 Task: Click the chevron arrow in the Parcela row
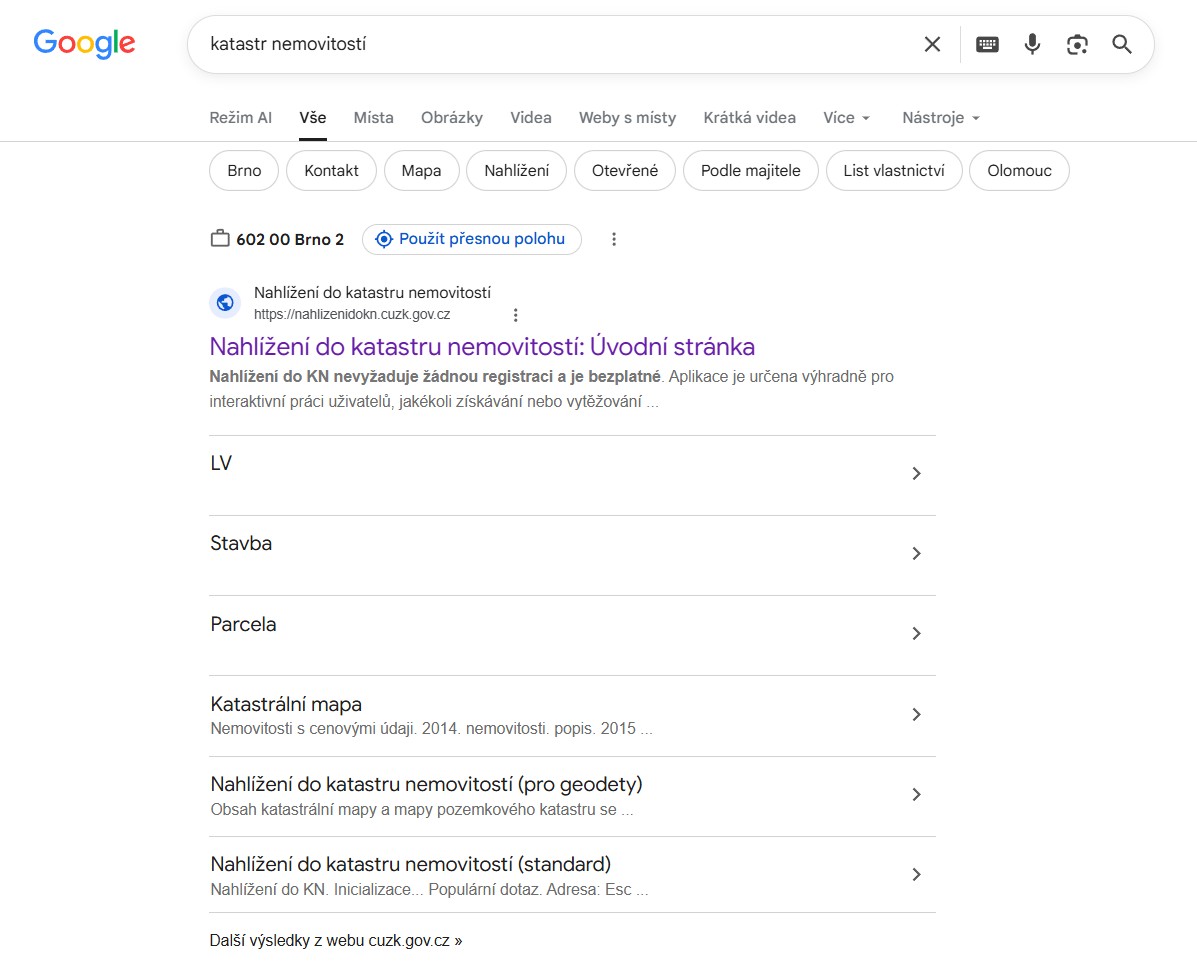point(917,634)
